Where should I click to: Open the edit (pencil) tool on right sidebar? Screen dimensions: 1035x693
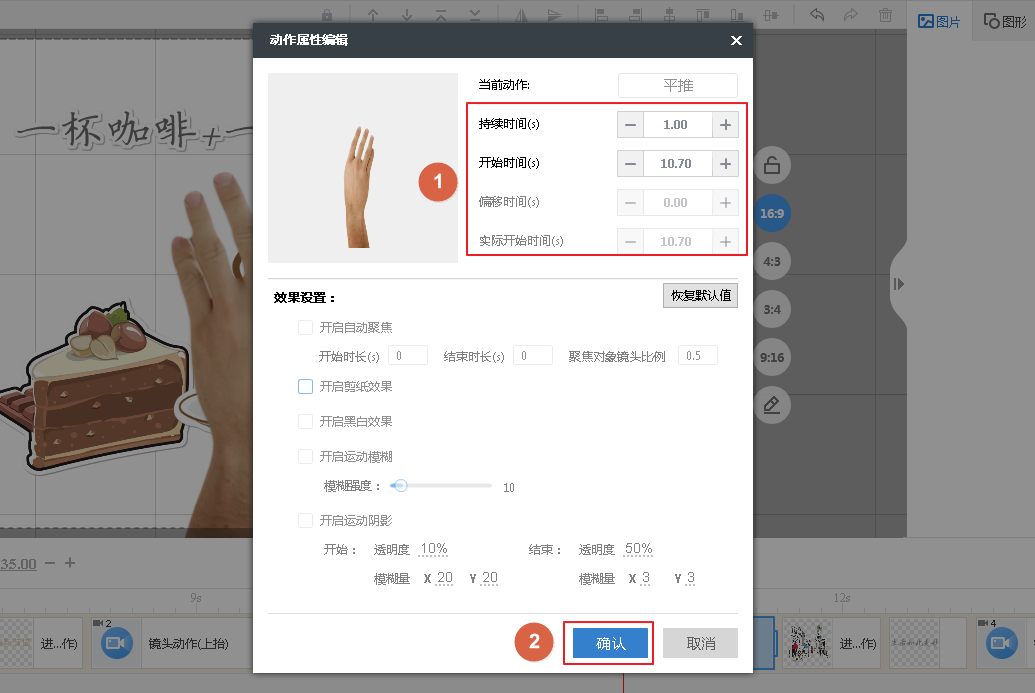tap(771, 405)
